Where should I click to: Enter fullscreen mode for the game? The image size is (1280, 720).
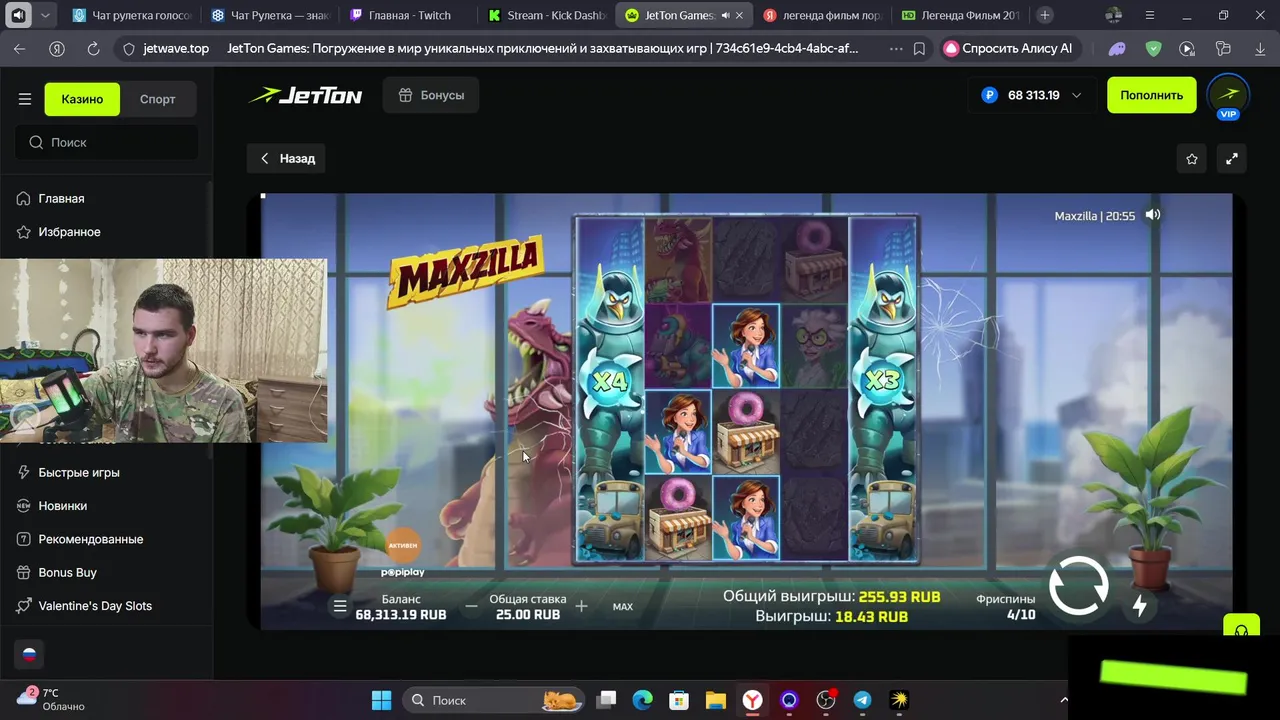1232,158
